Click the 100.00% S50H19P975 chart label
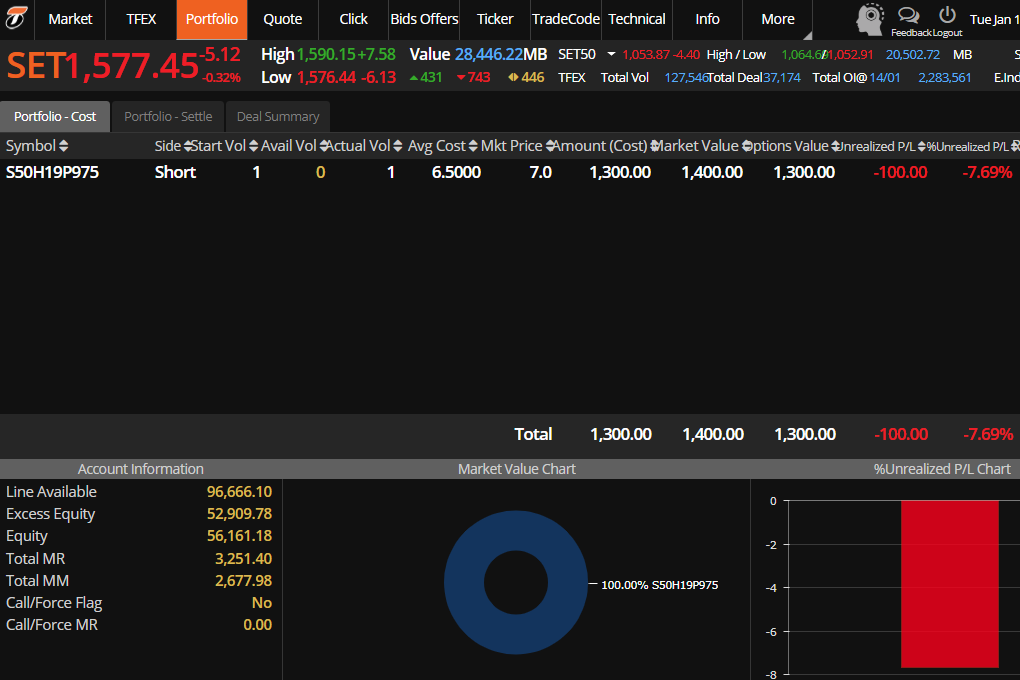 [659, 585]
